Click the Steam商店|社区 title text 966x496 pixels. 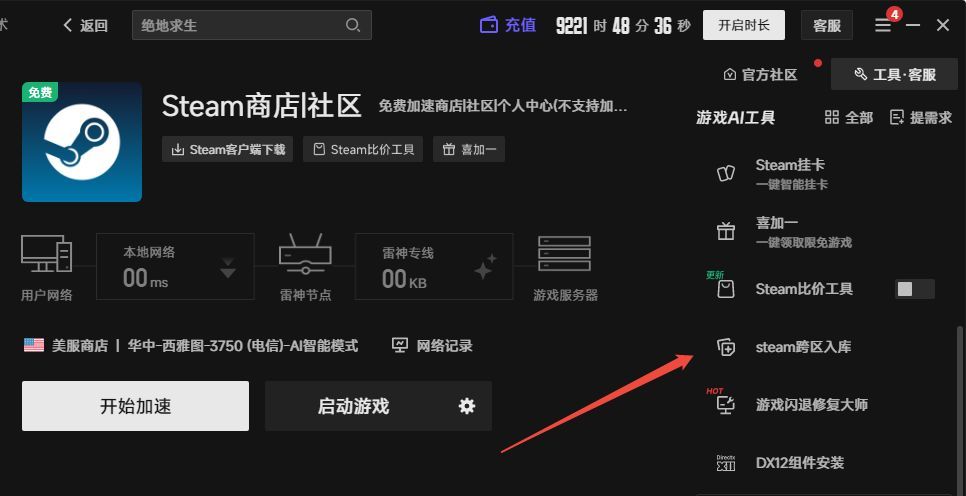point(262,106)
